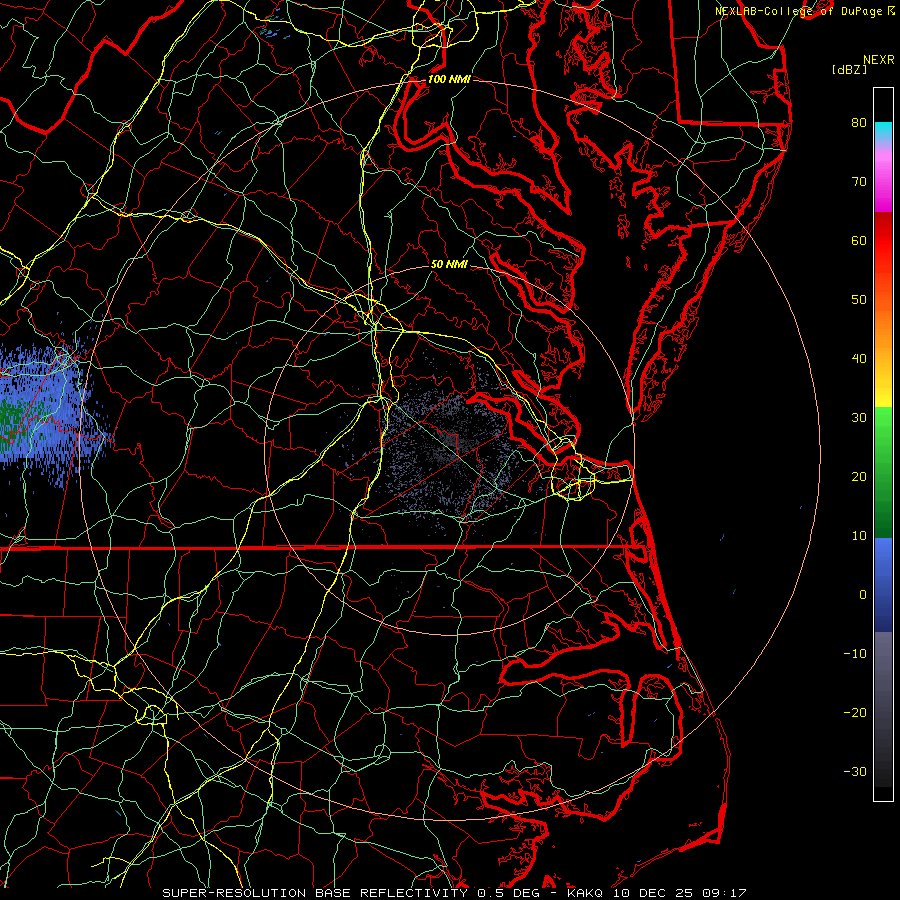Click the 70 dBZ scale value
This screenshot has height=900, width=900.
pyautogui.click(x=859, y=181)
